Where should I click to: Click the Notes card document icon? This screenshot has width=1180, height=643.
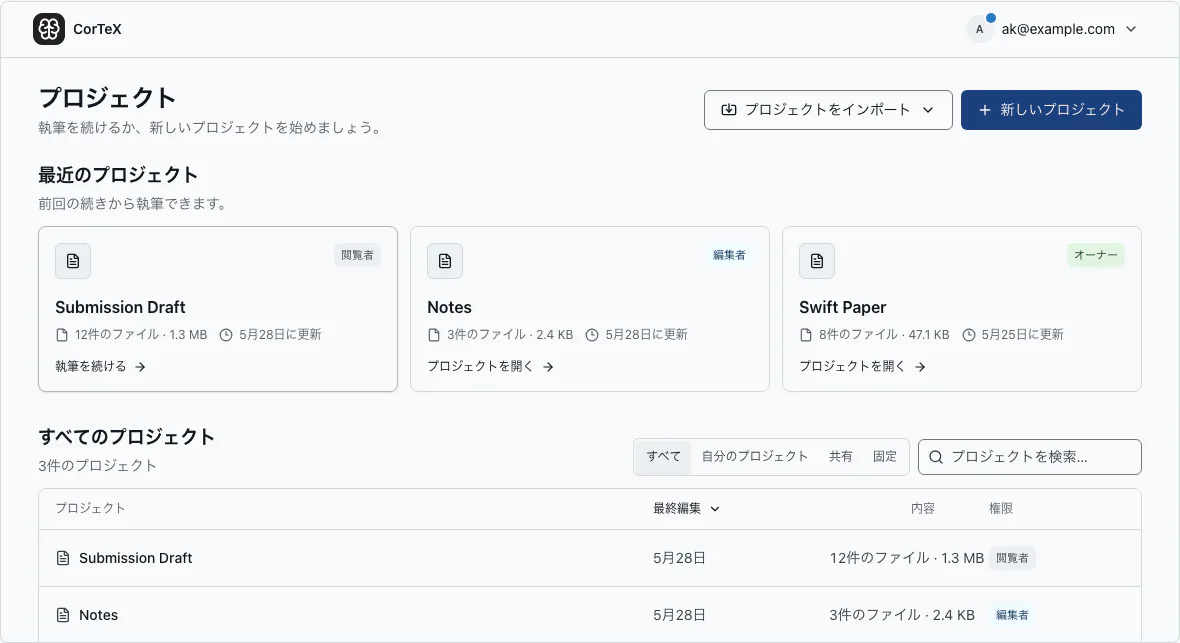(x=445, y=261)
